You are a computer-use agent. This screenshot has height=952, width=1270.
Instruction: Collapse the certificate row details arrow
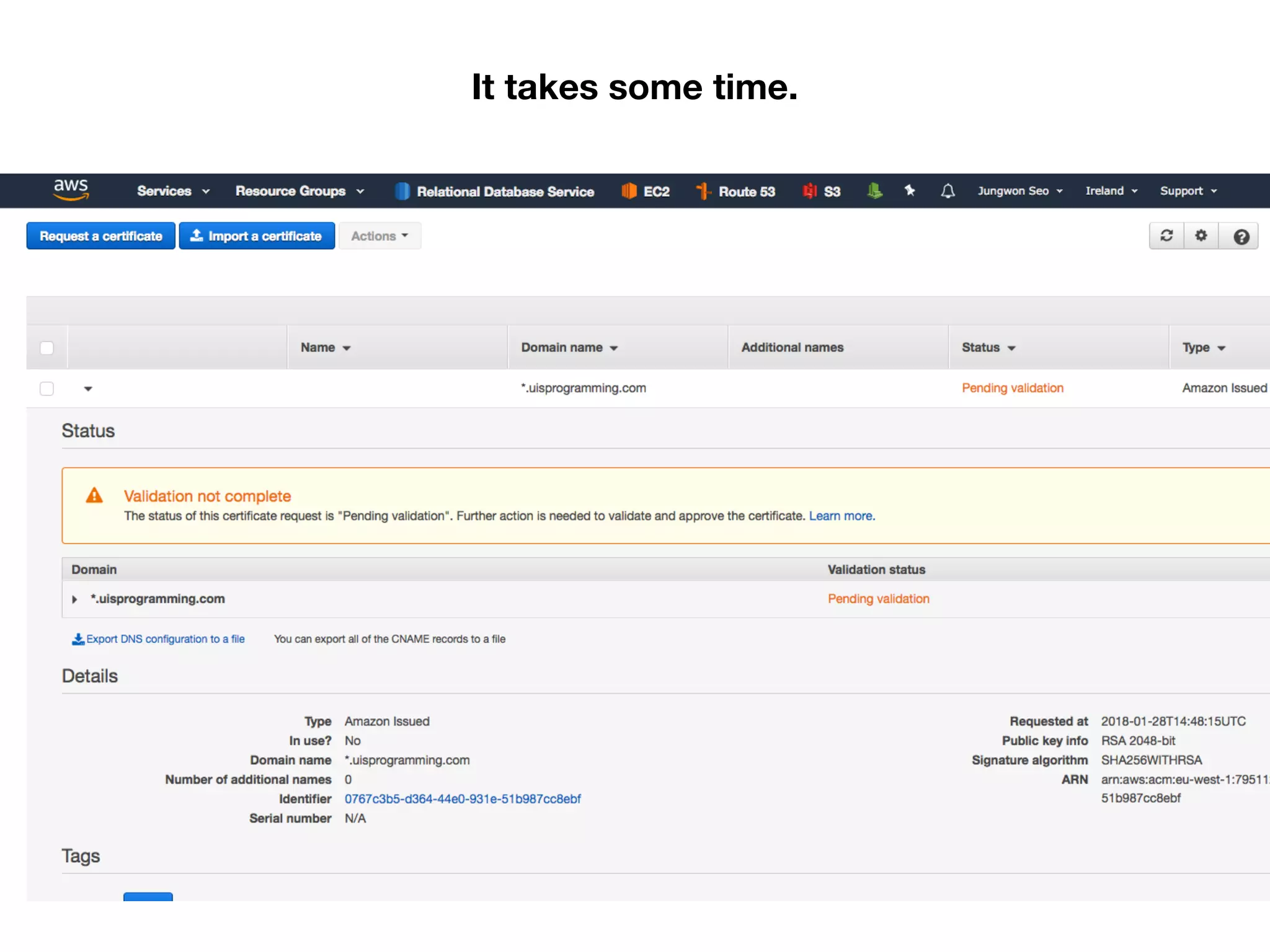click(x=88, y=389)
